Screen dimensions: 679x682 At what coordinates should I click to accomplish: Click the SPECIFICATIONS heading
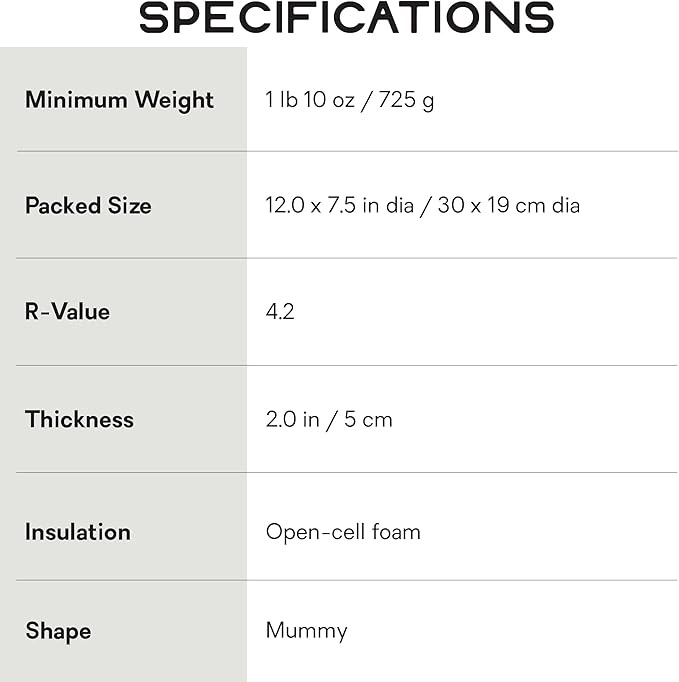click(346, 17)
